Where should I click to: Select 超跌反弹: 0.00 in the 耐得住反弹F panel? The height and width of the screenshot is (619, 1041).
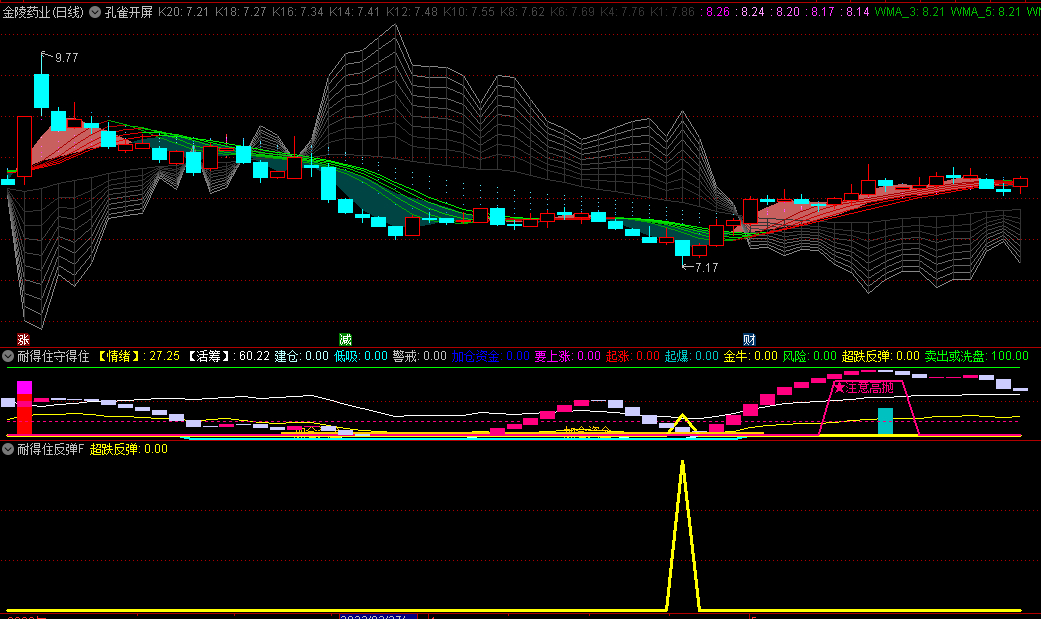tap(129, 449)
